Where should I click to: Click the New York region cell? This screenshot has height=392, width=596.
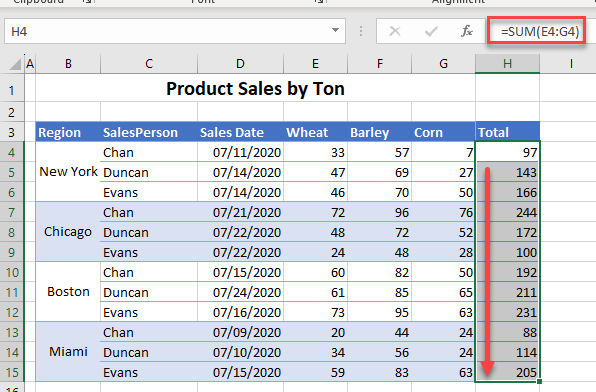click(x=68, y=171)
